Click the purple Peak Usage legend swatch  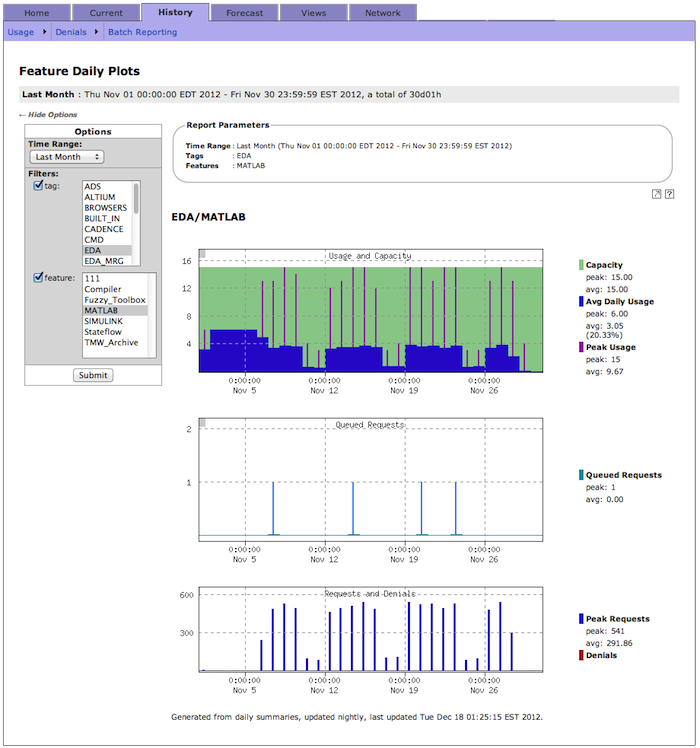(582, 347)
